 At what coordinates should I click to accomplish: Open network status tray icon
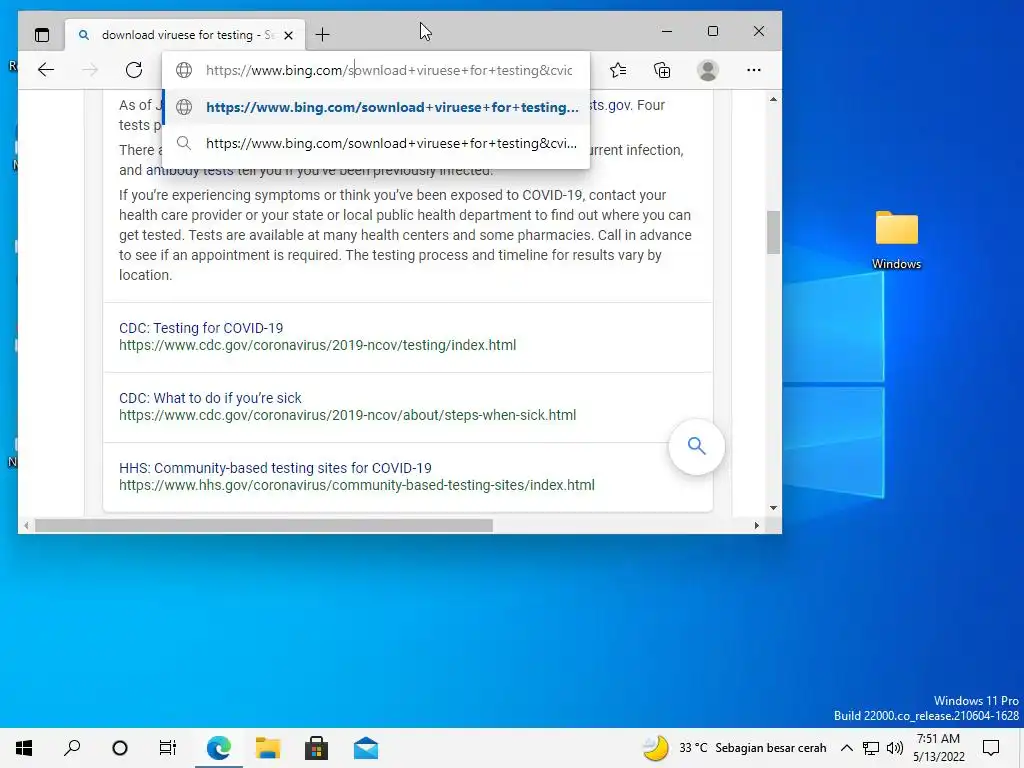click(x=871, y=748)
